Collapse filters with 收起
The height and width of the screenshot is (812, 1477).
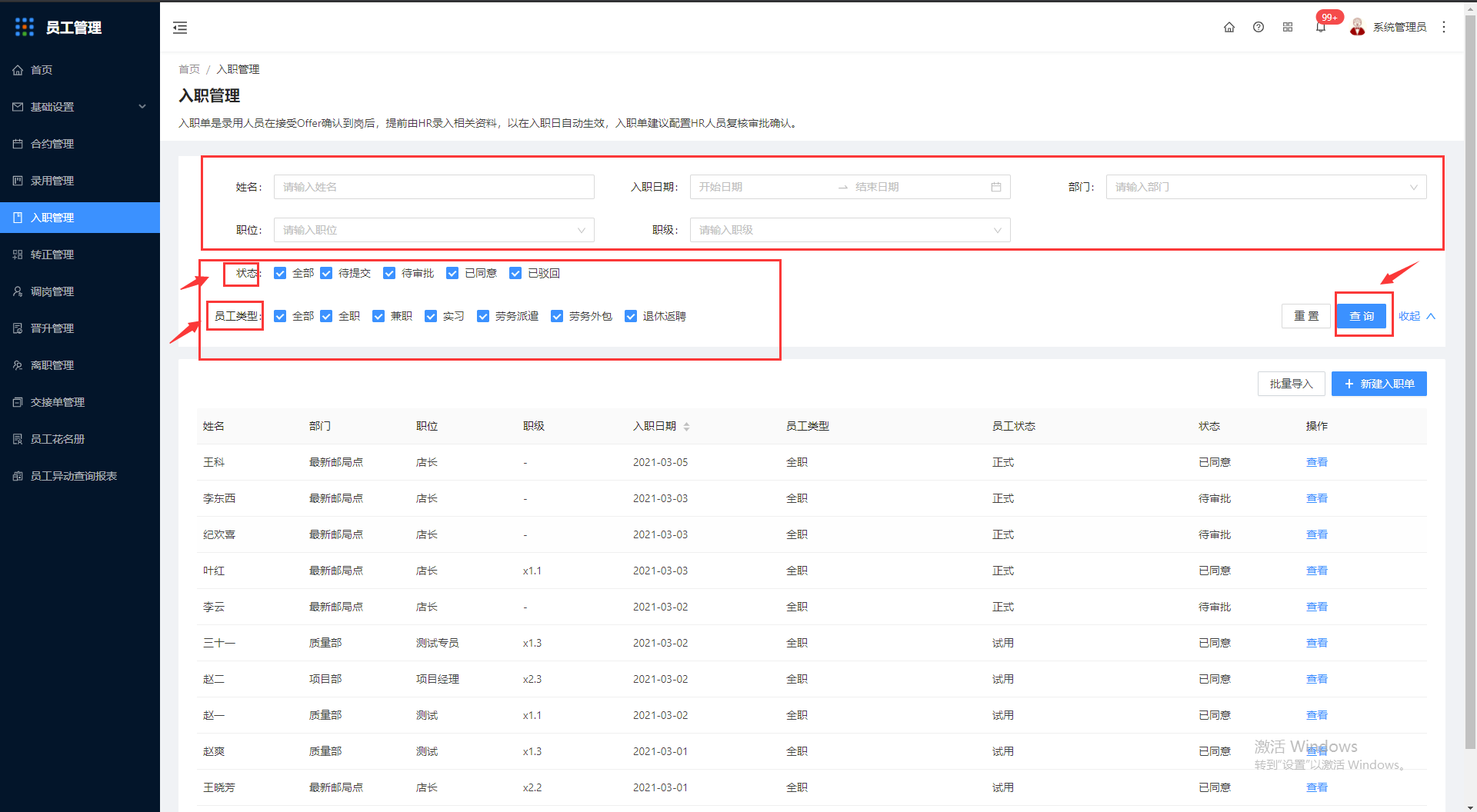coord(1417,316)
